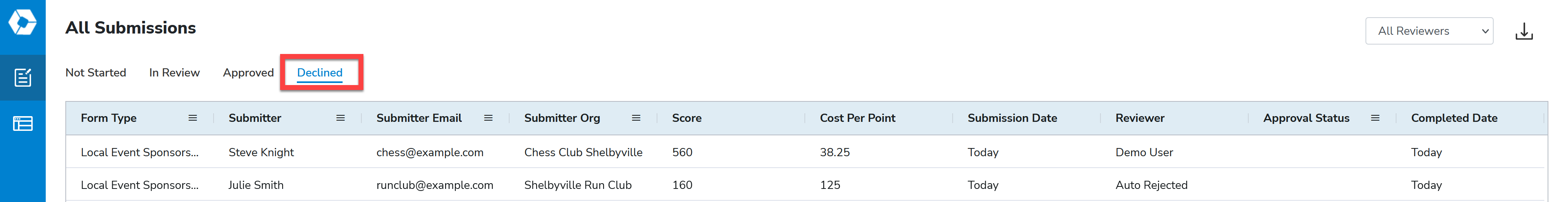Sort by the Cost Per Point header
The height and width of the screenshot is (202, 1568).
857,118
